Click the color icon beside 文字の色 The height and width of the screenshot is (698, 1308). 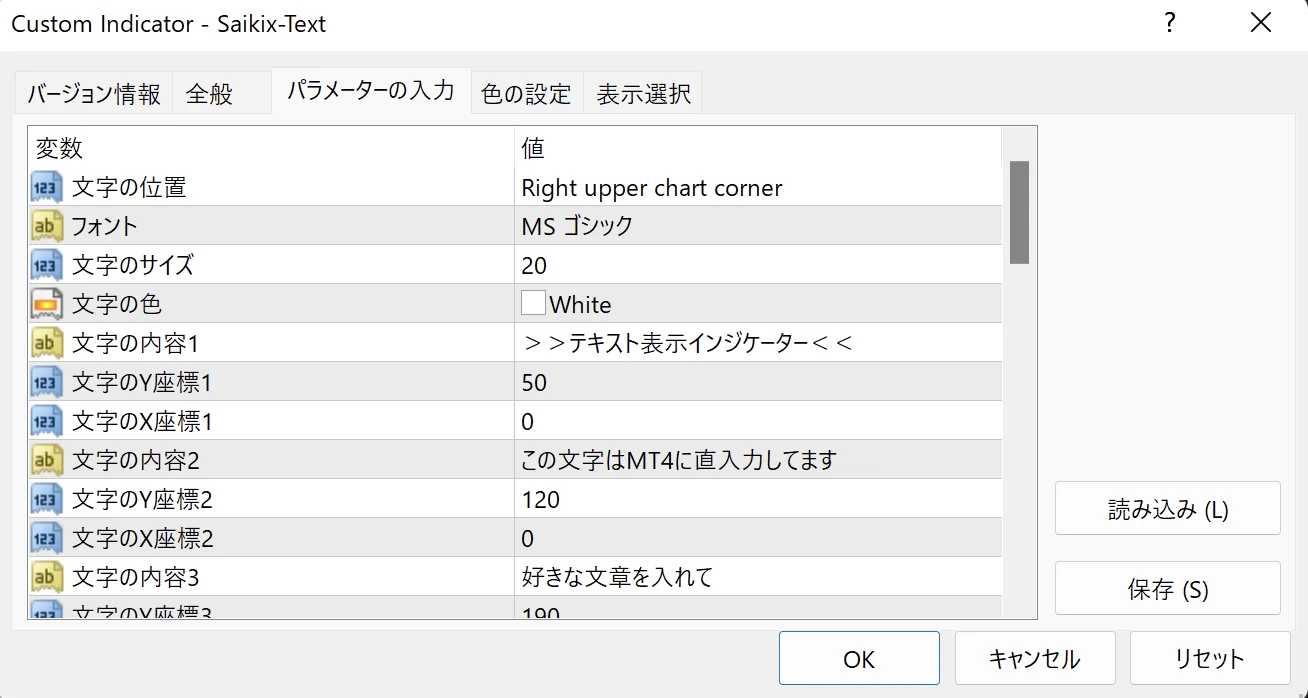click(x=47, y=304)
